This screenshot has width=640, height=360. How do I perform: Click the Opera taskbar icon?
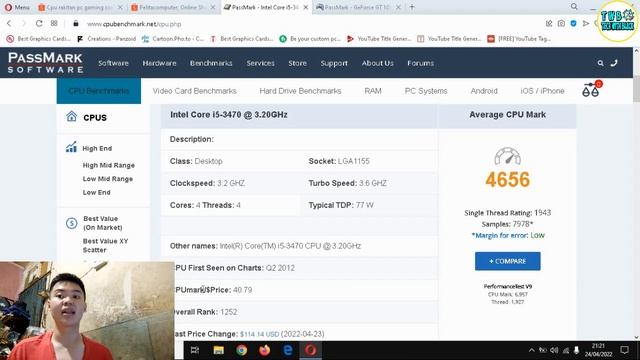click(x=311, y=350)
